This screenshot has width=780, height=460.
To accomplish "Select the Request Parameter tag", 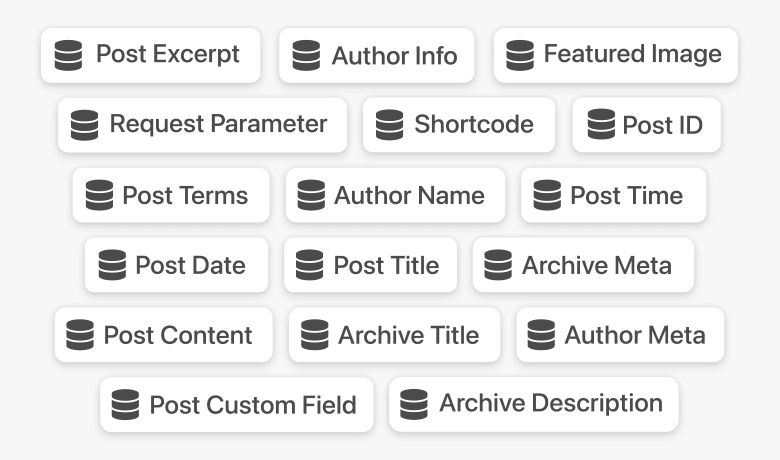I will pyautogui.click(x=202, y=125).
